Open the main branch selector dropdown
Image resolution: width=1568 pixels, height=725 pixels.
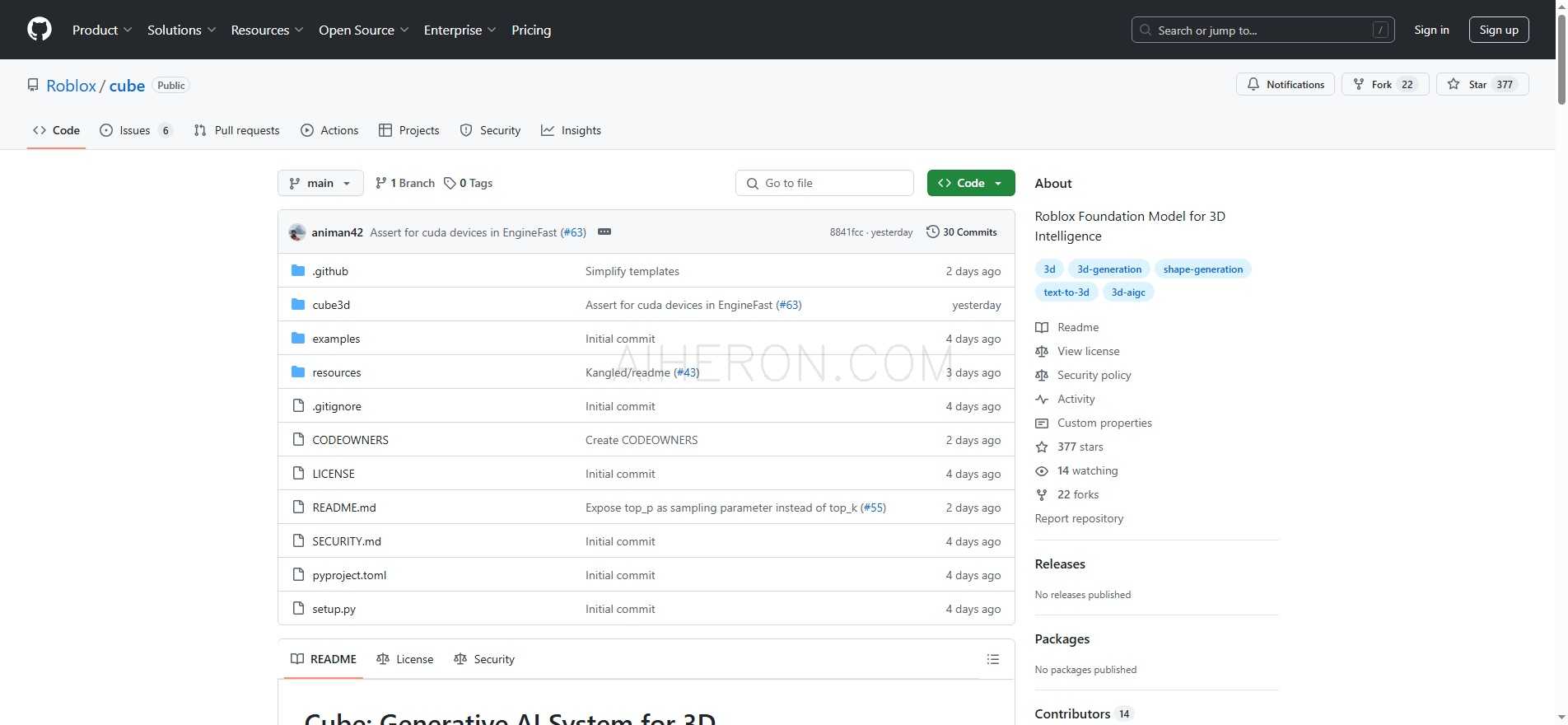(x=320, y=183)
